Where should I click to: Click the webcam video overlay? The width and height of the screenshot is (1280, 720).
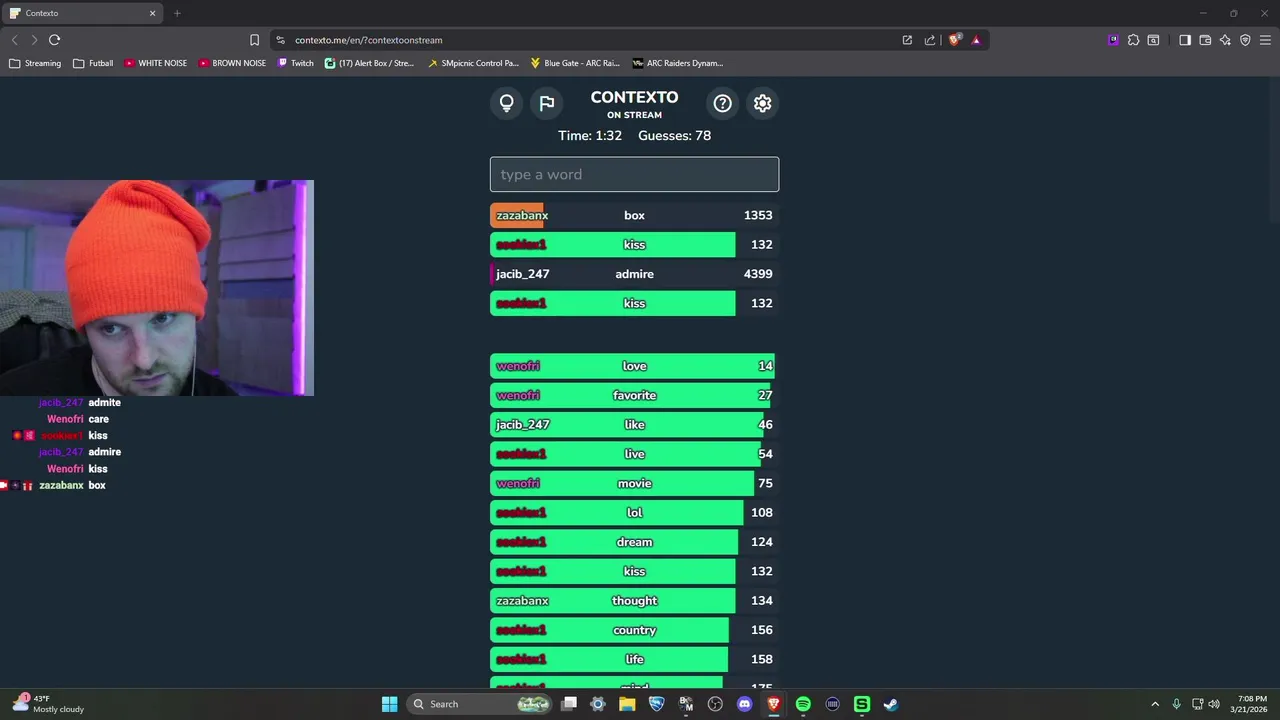pos(157,288)
